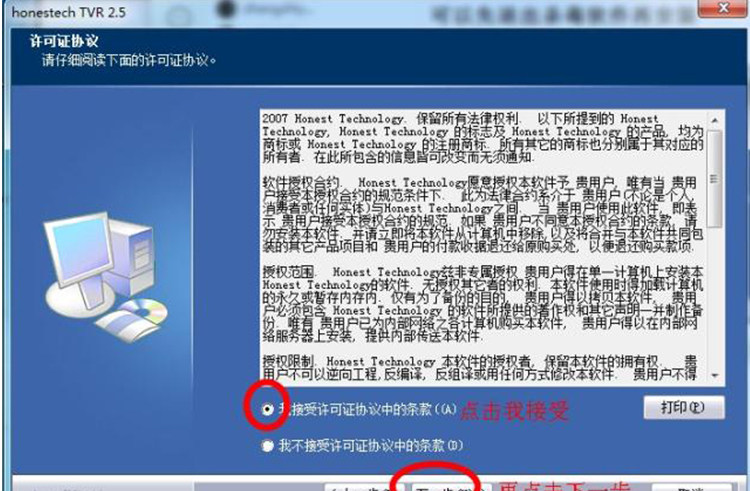Image resolution: width=750 pixels, height=491 pixels.
Task: Click the 打印(P) print button
Action: pos(684,407)
